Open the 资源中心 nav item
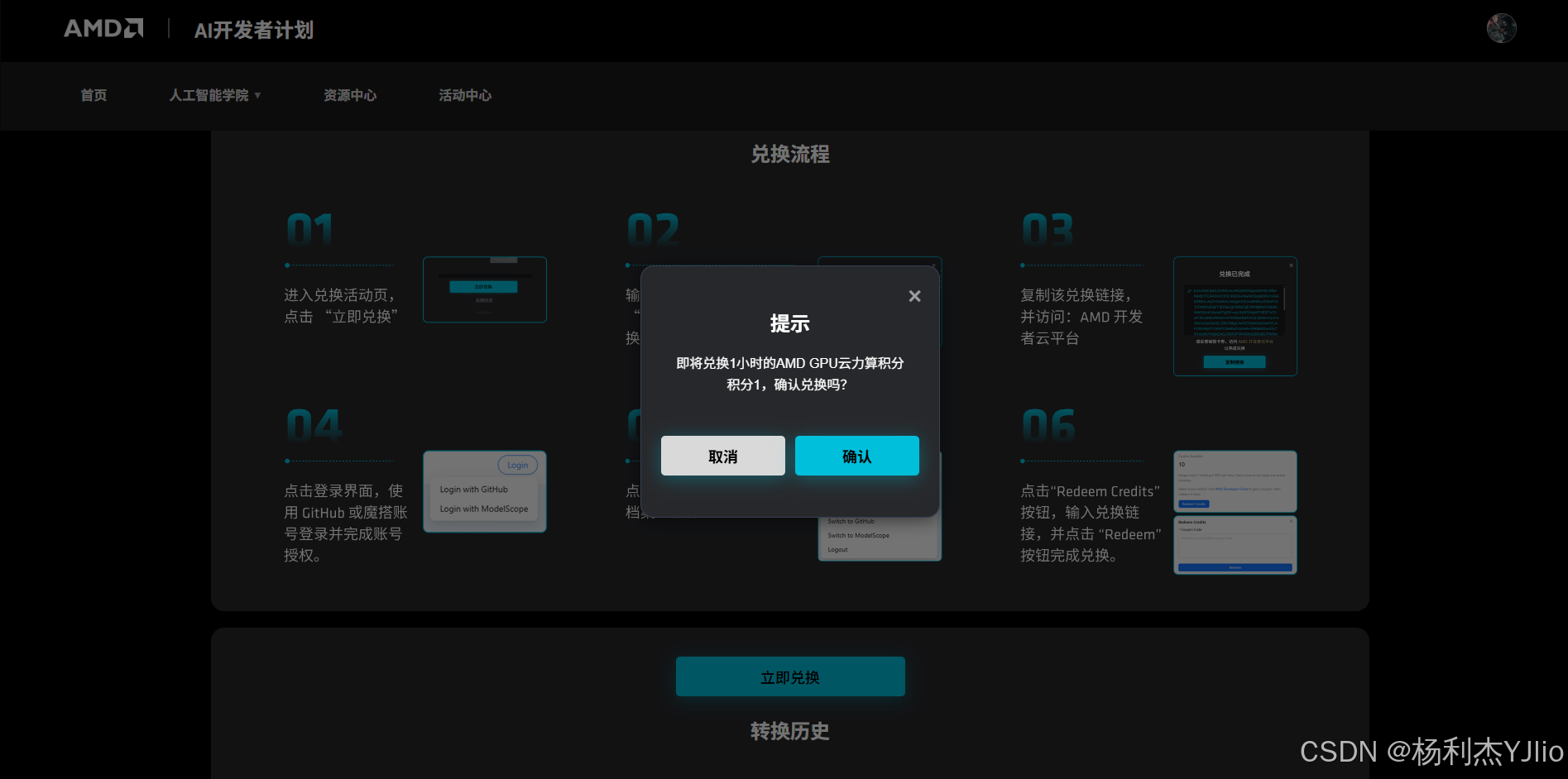This screenshot has width=1568, height=779. [x=350, y=95]
